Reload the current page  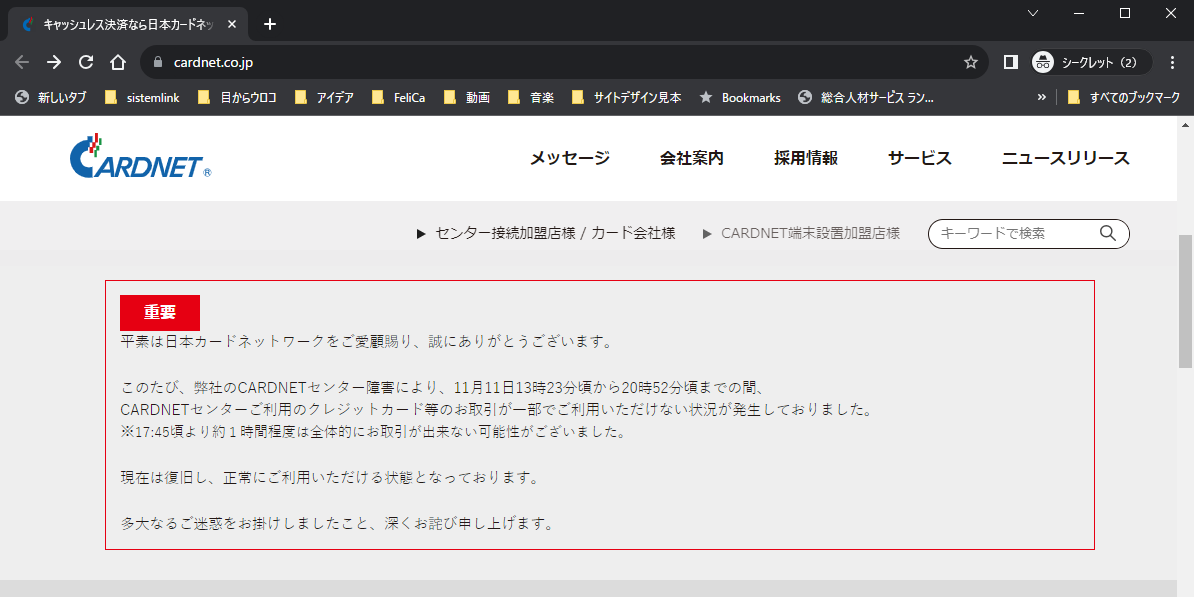coord(85,61)
